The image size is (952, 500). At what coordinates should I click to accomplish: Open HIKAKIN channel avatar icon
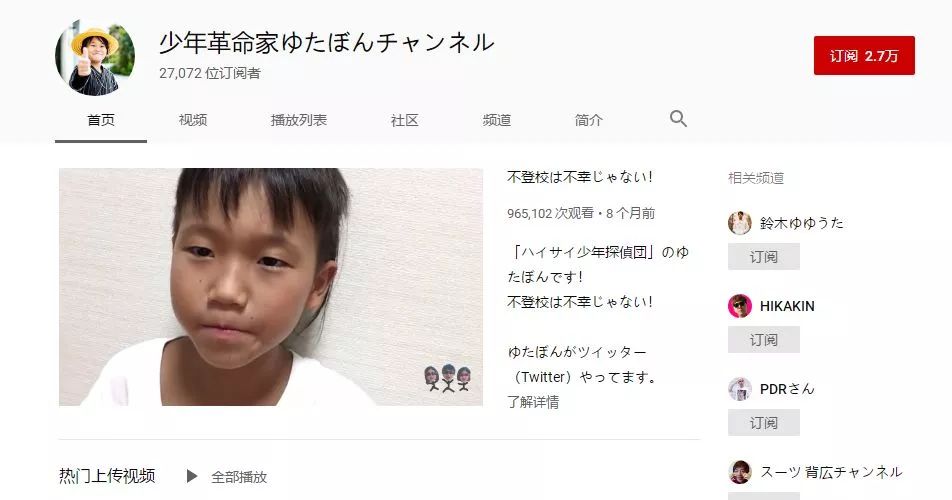click(x=740, y=306)
